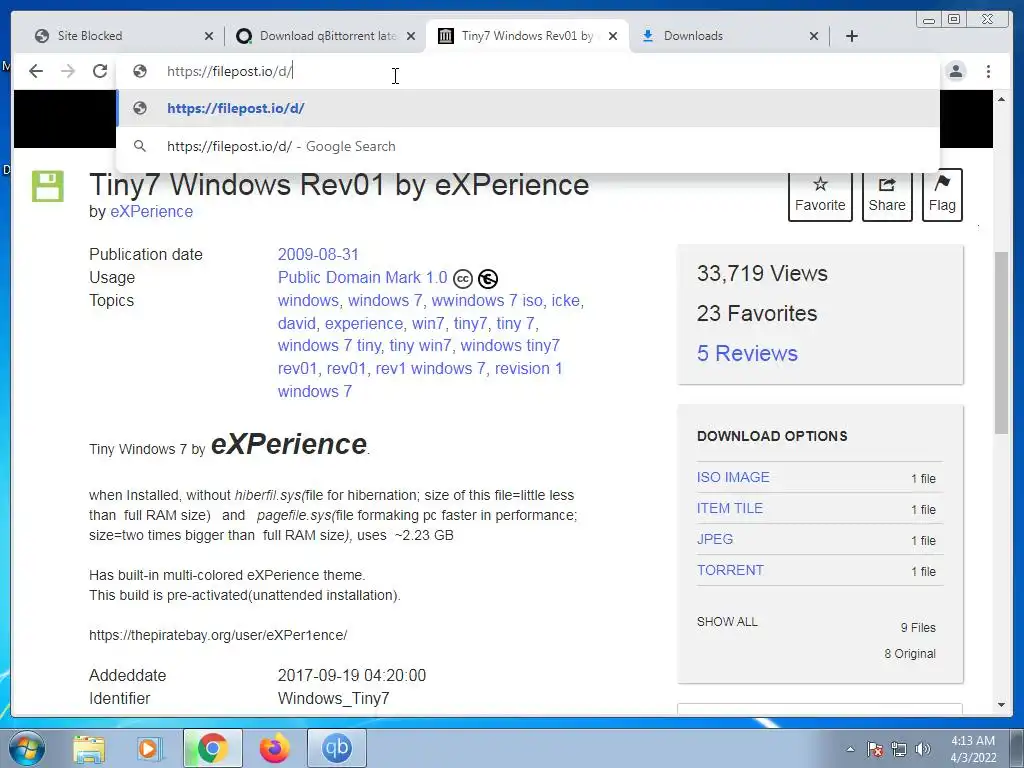Open the eXPerience author link
Viewport: 1024px width, 768px height.
coord(152,212)
